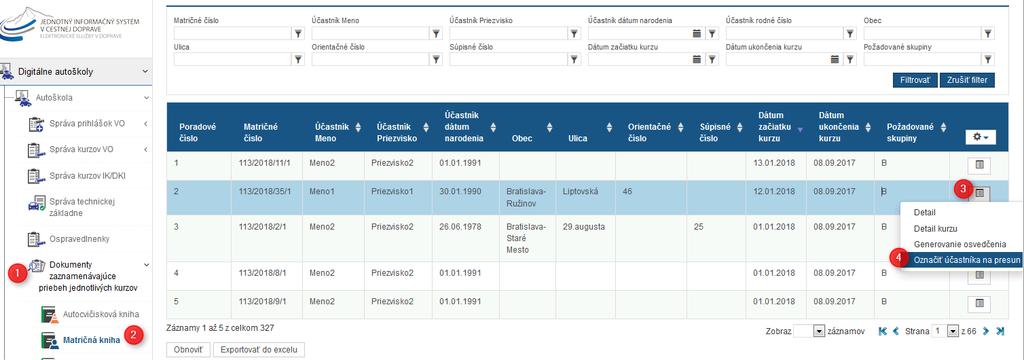Open row actions icon for 113/2018/8/1
Viewport: 1024px width, 360px height.
(x=979, y=275)
